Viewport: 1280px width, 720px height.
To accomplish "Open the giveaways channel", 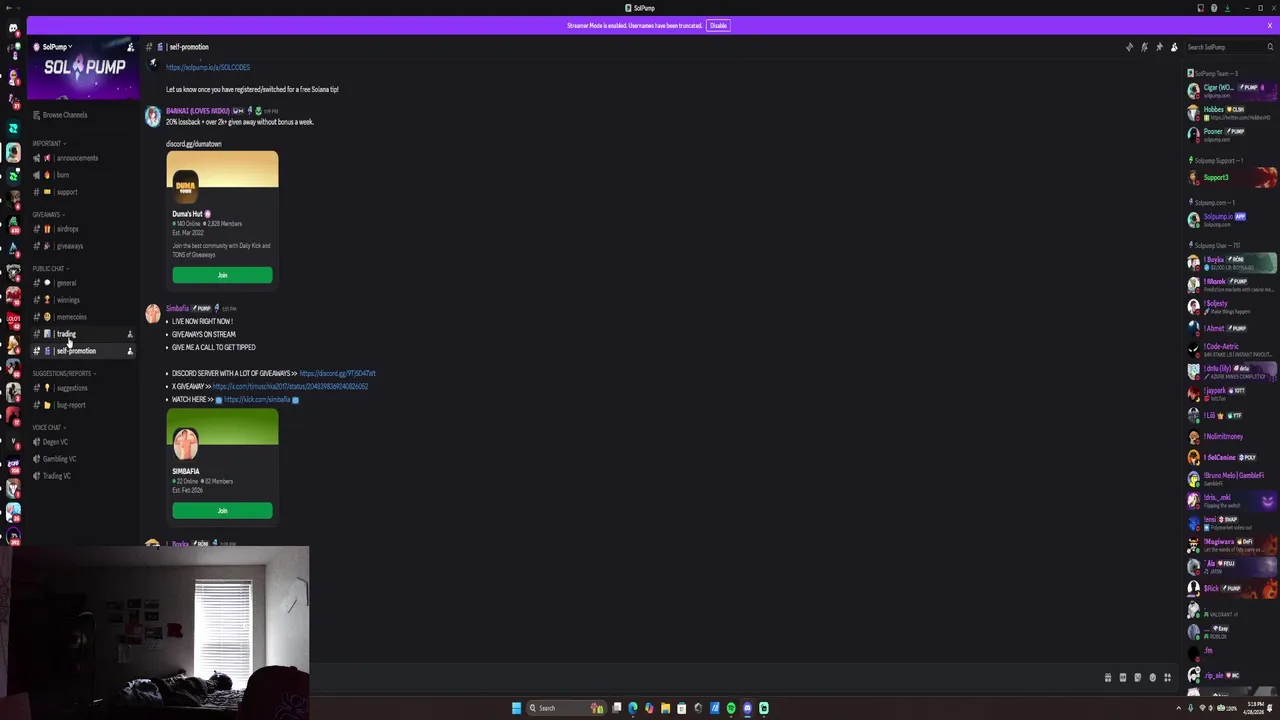I will [84, 246].
